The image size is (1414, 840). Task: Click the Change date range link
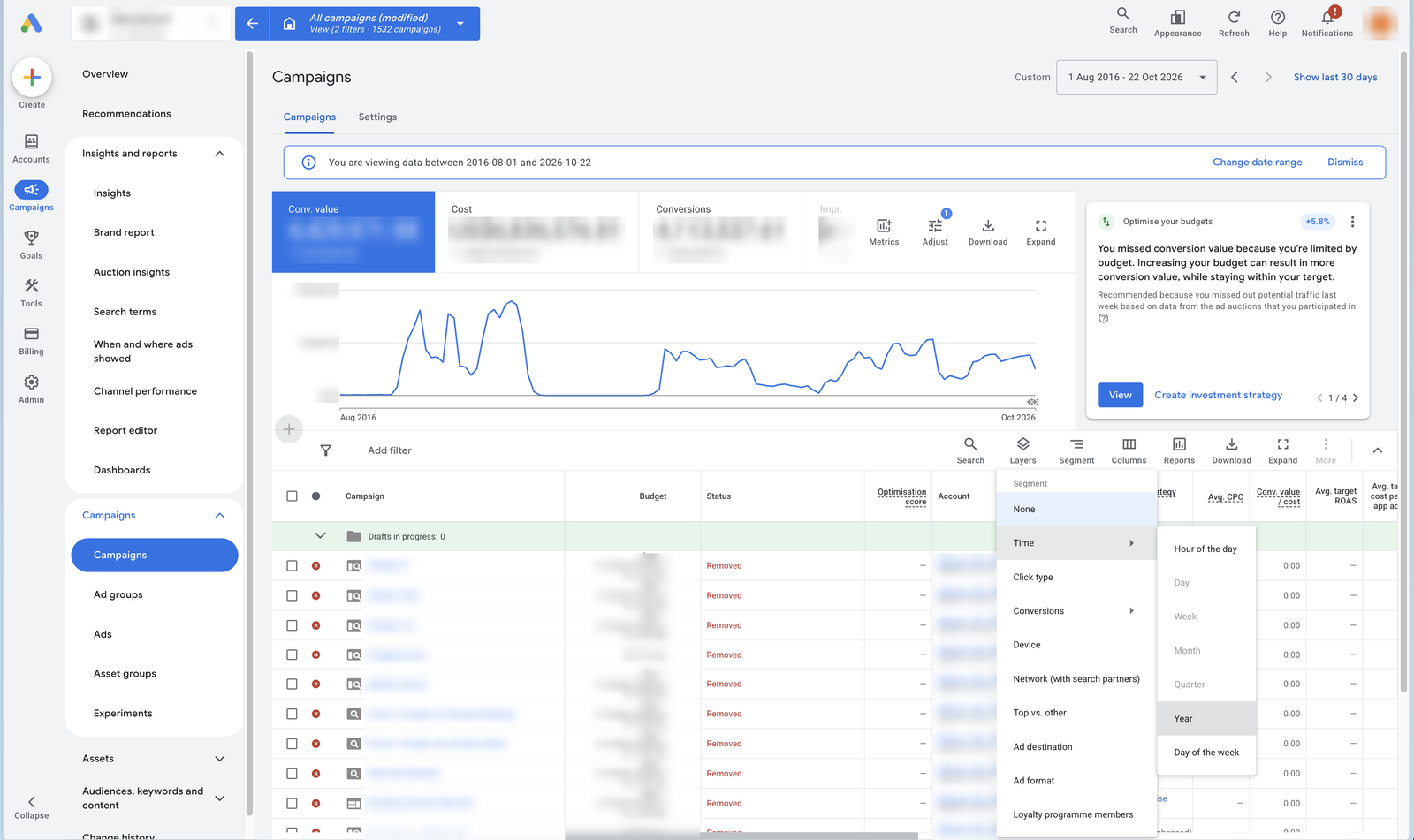click(1257, 163)
